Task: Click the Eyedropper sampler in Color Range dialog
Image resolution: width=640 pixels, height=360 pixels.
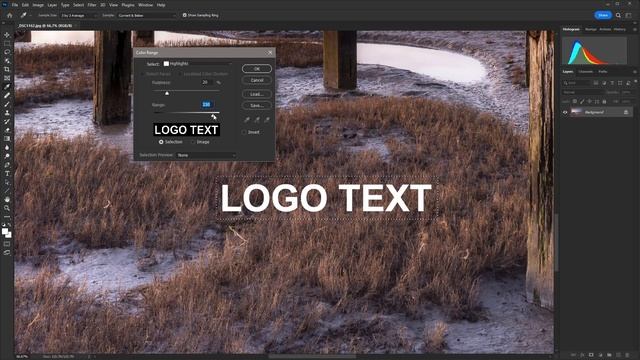Action: click(x=247, y=120)
